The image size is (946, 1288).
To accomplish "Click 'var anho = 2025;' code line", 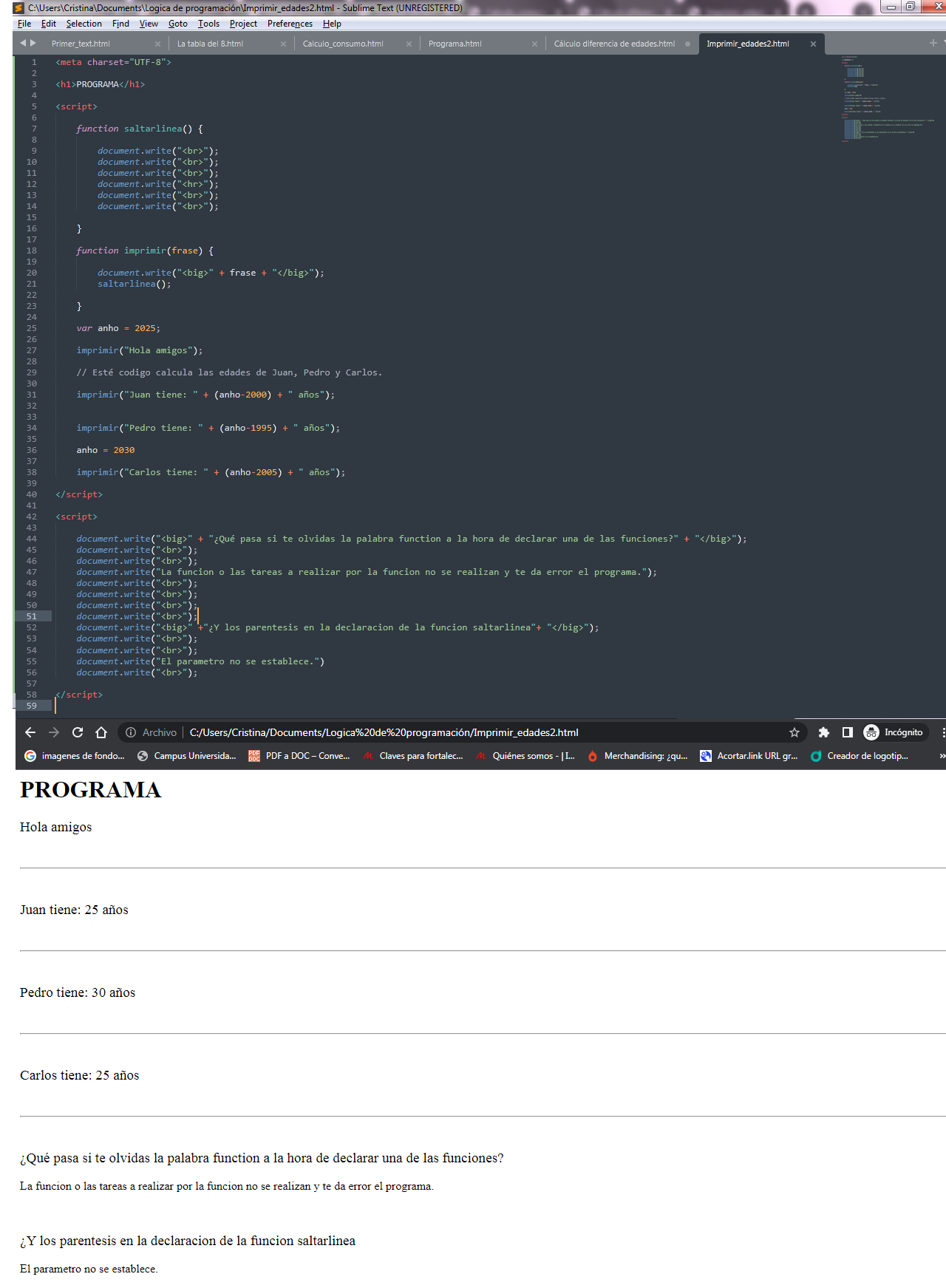I will coord(118,328).
